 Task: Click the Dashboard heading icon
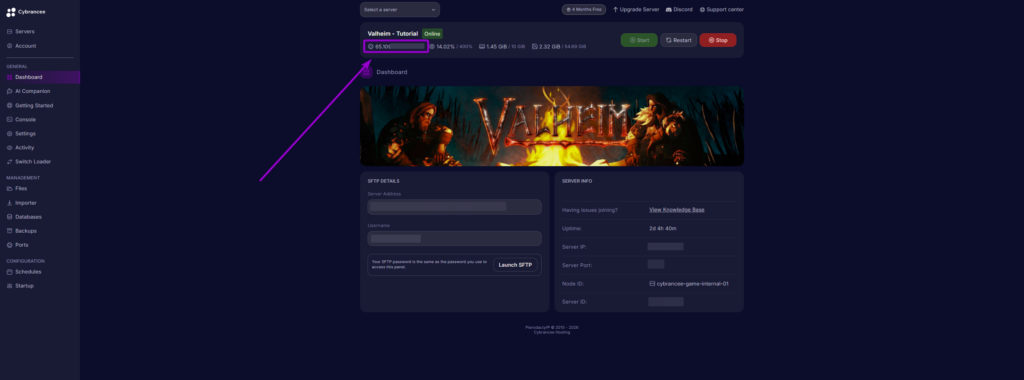coord(366,72)
